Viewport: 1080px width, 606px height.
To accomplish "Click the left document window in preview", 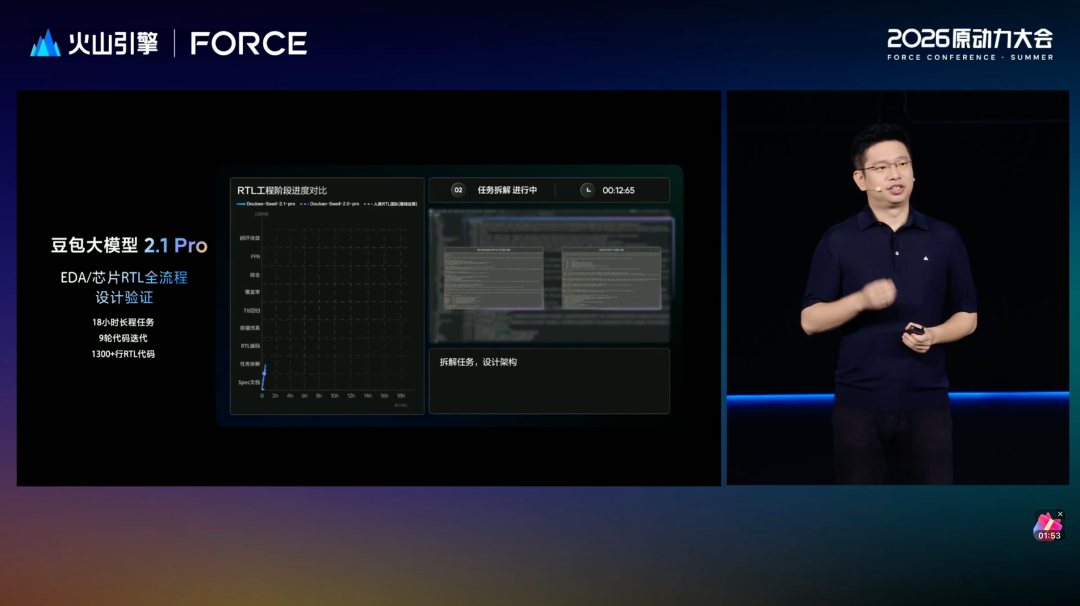I will pos(493,278).
